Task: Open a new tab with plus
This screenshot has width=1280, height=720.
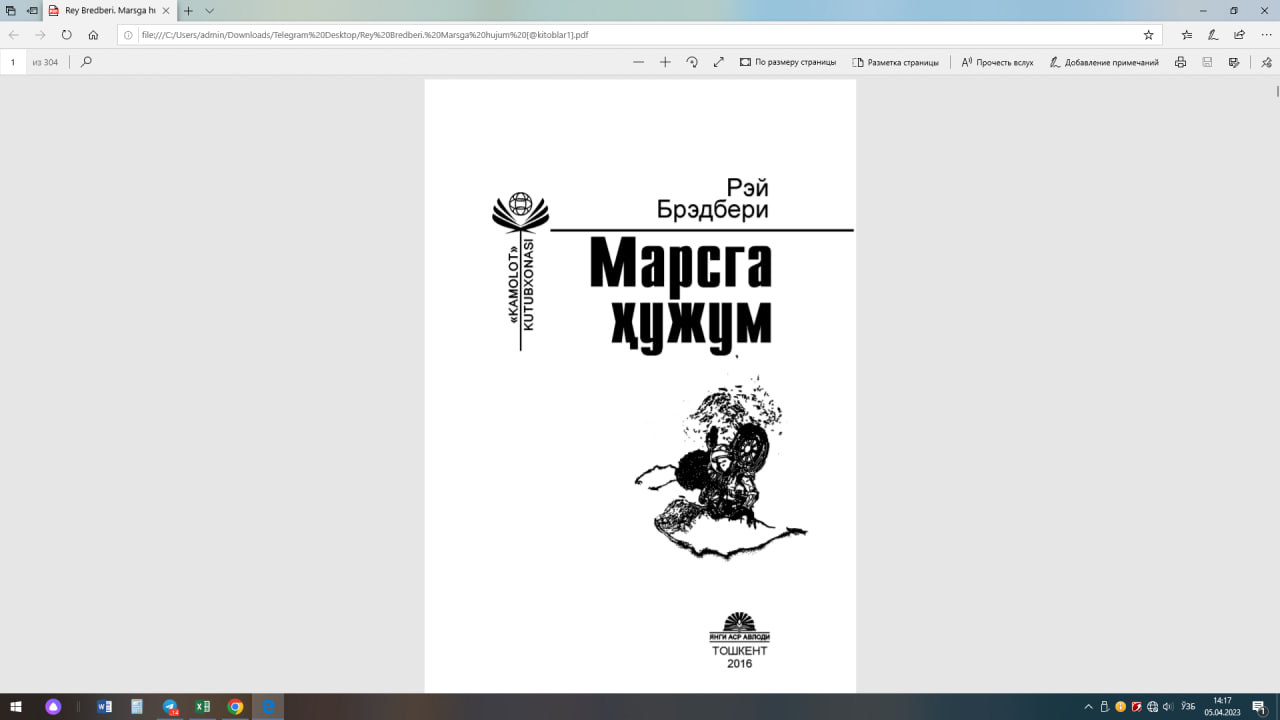Action: 187,10
